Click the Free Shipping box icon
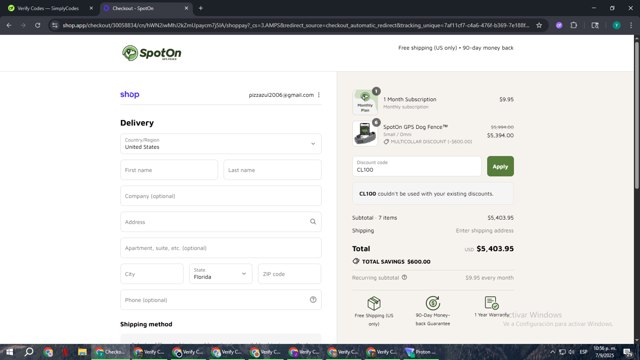Image resolution: width=640 pixels, height=360 pixels. coord(374,303)
